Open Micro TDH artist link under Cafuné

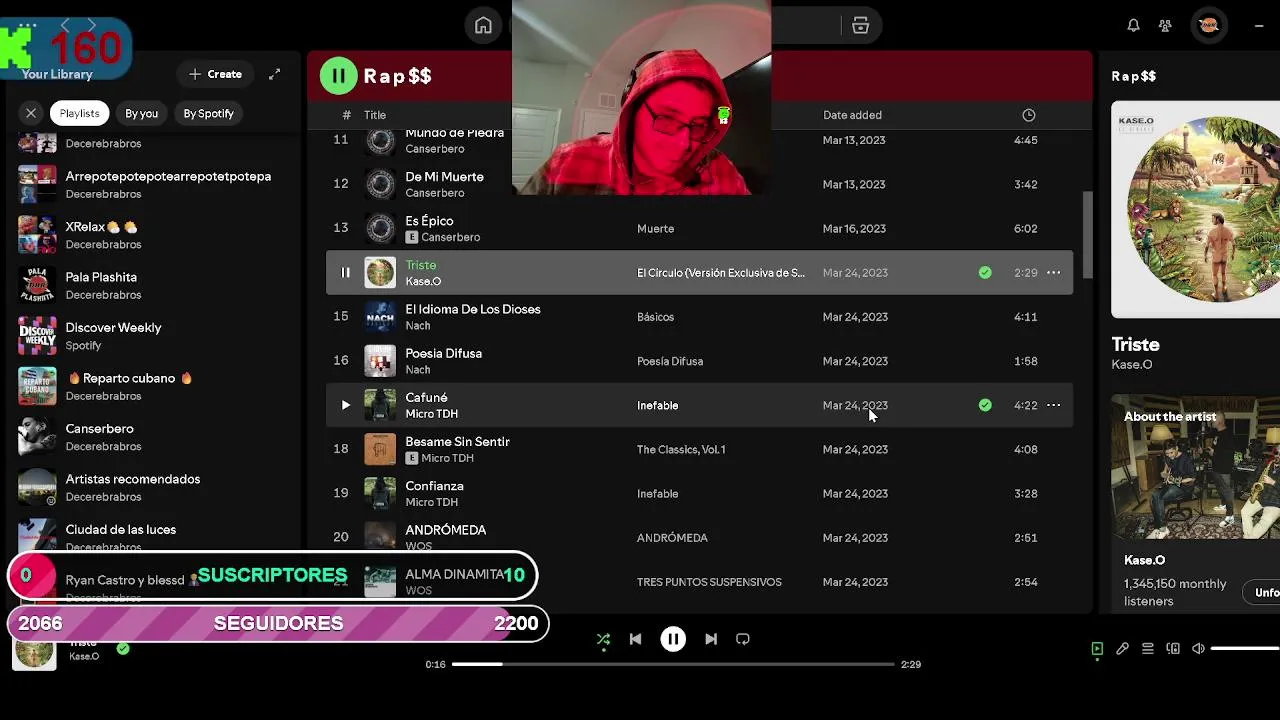tap(431, 414)
